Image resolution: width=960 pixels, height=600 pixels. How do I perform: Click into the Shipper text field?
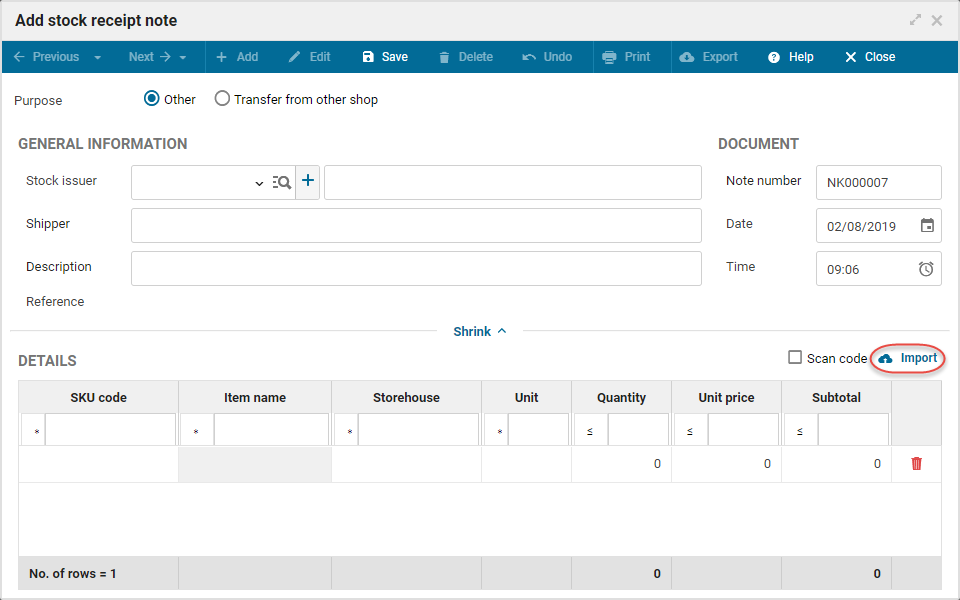tap(416, 226)
